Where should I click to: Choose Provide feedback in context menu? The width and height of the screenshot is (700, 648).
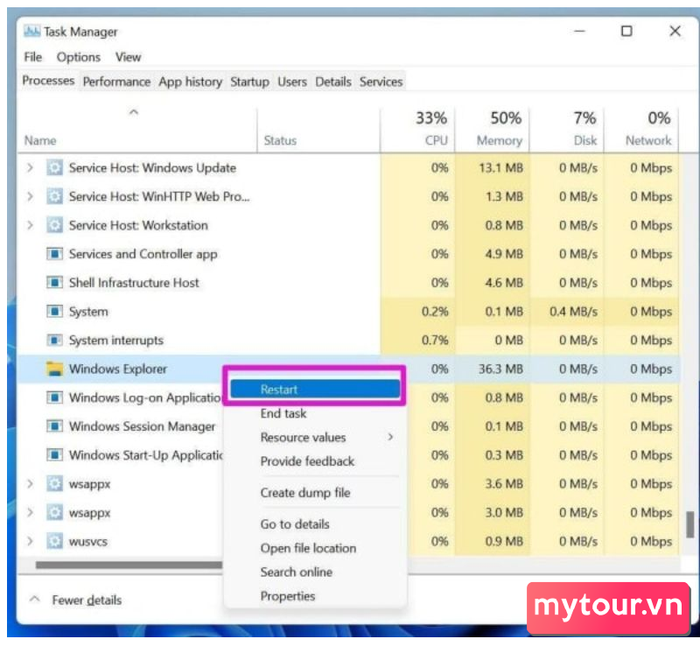pos(307,461)
